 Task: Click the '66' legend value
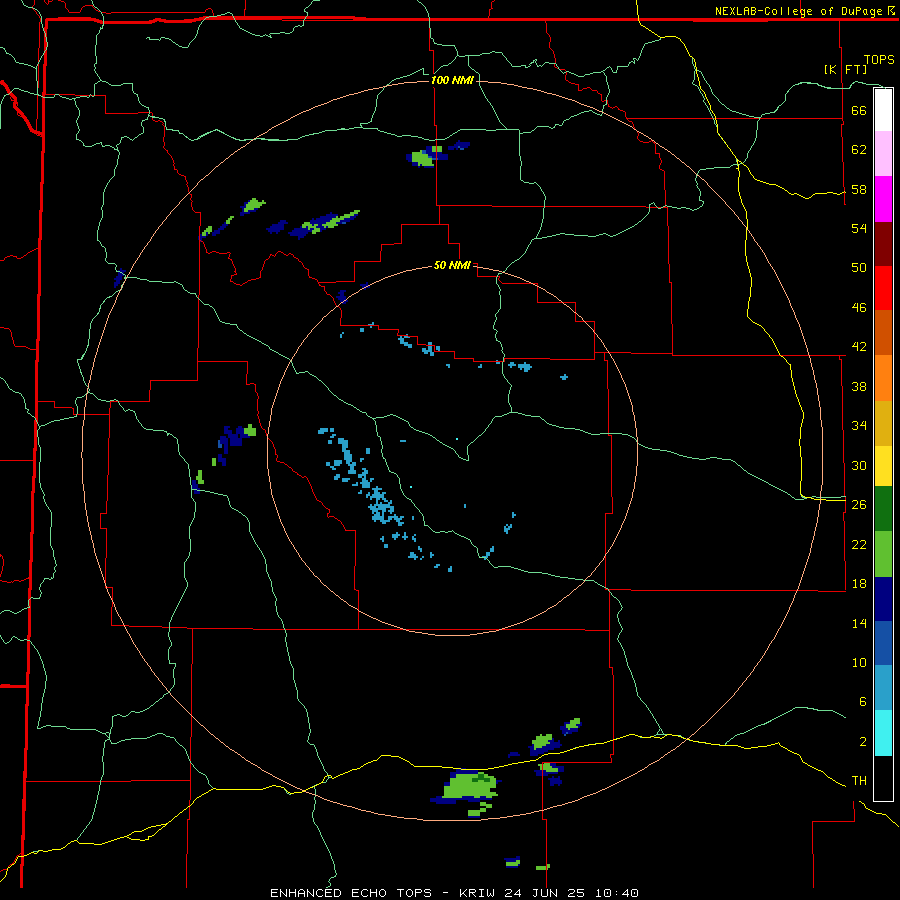point(859,110)
